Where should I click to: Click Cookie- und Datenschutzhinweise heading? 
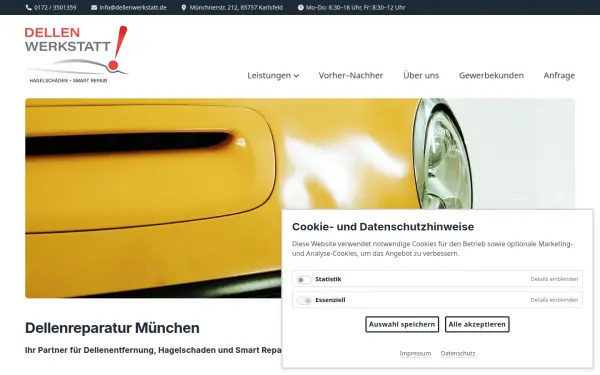click(x=383, y=227)
